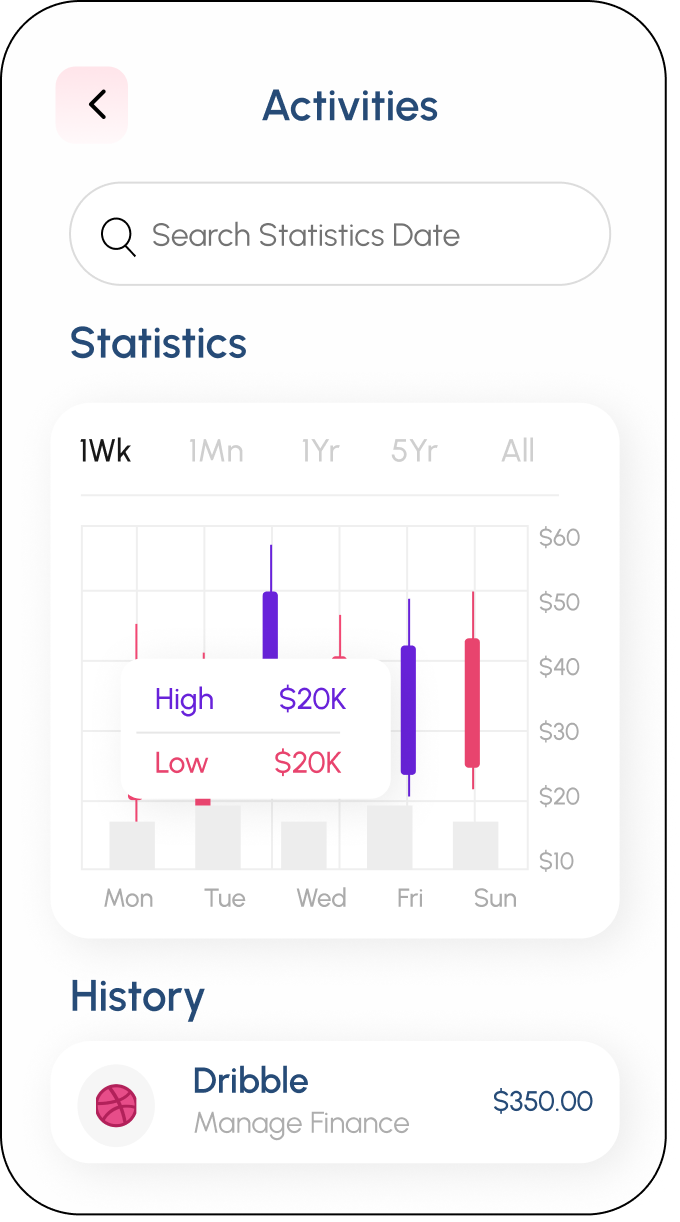Click the purple candlestick above Fri
Viewport: 680px width, 1222px height.
point(408,709)
